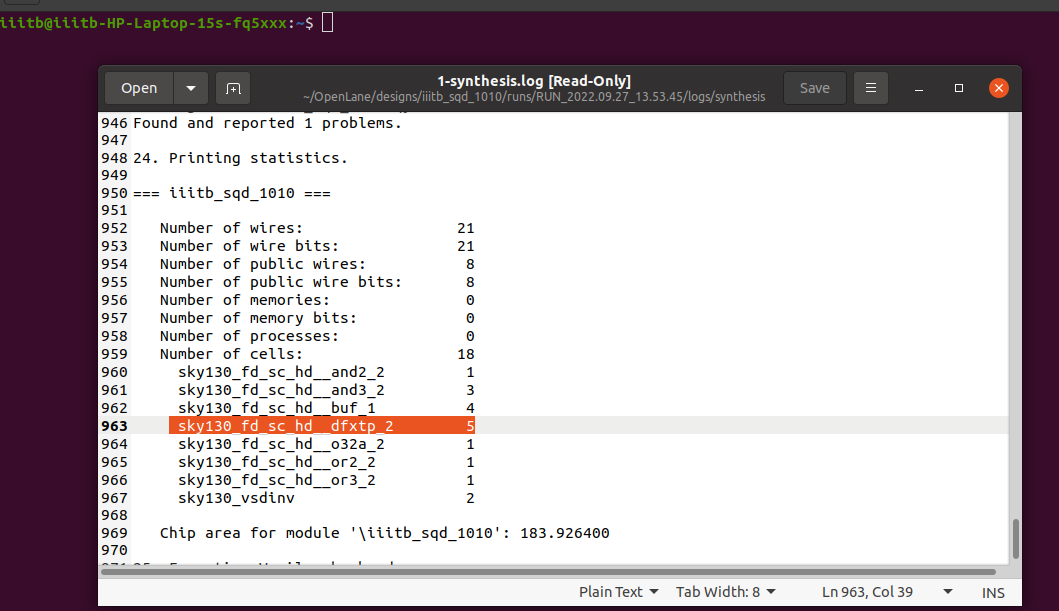Click 'Number of processes:' line
The height and width of the screenshot is (611, 1059).
pyautogui.click(x=317, y=336)
